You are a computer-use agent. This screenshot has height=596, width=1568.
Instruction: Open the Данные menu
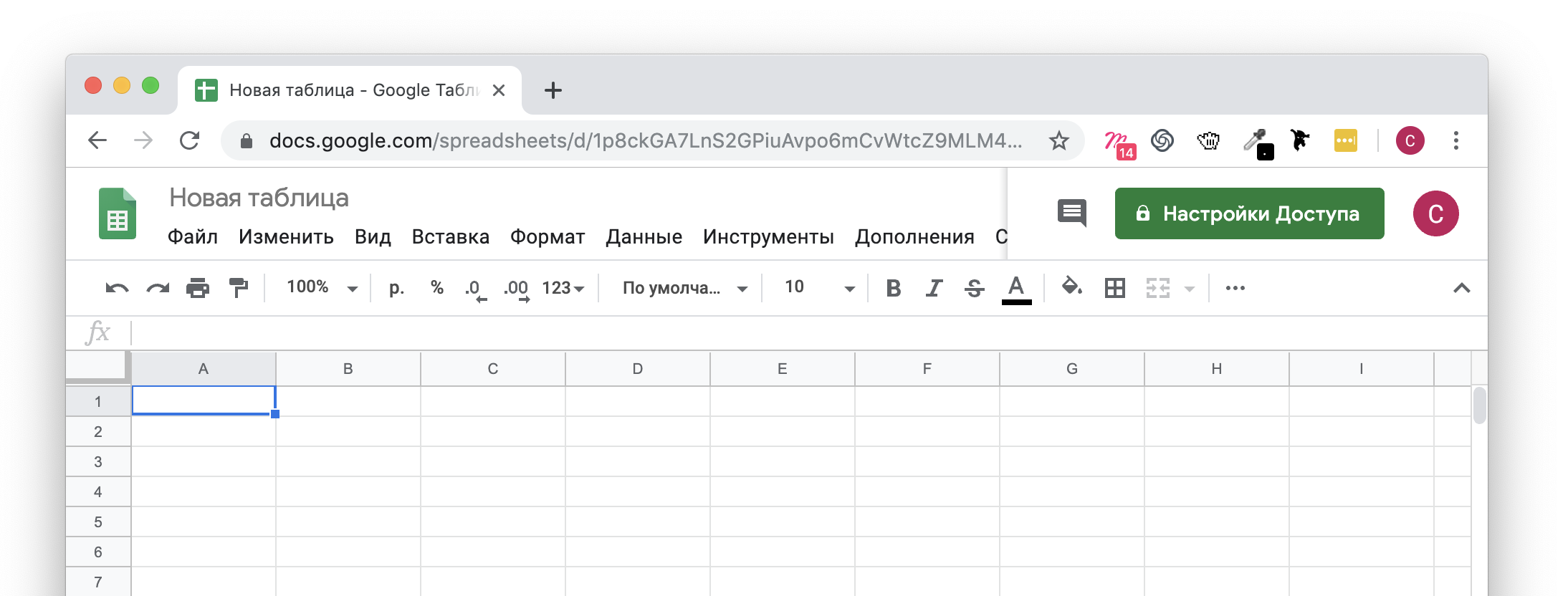point(644,237)
